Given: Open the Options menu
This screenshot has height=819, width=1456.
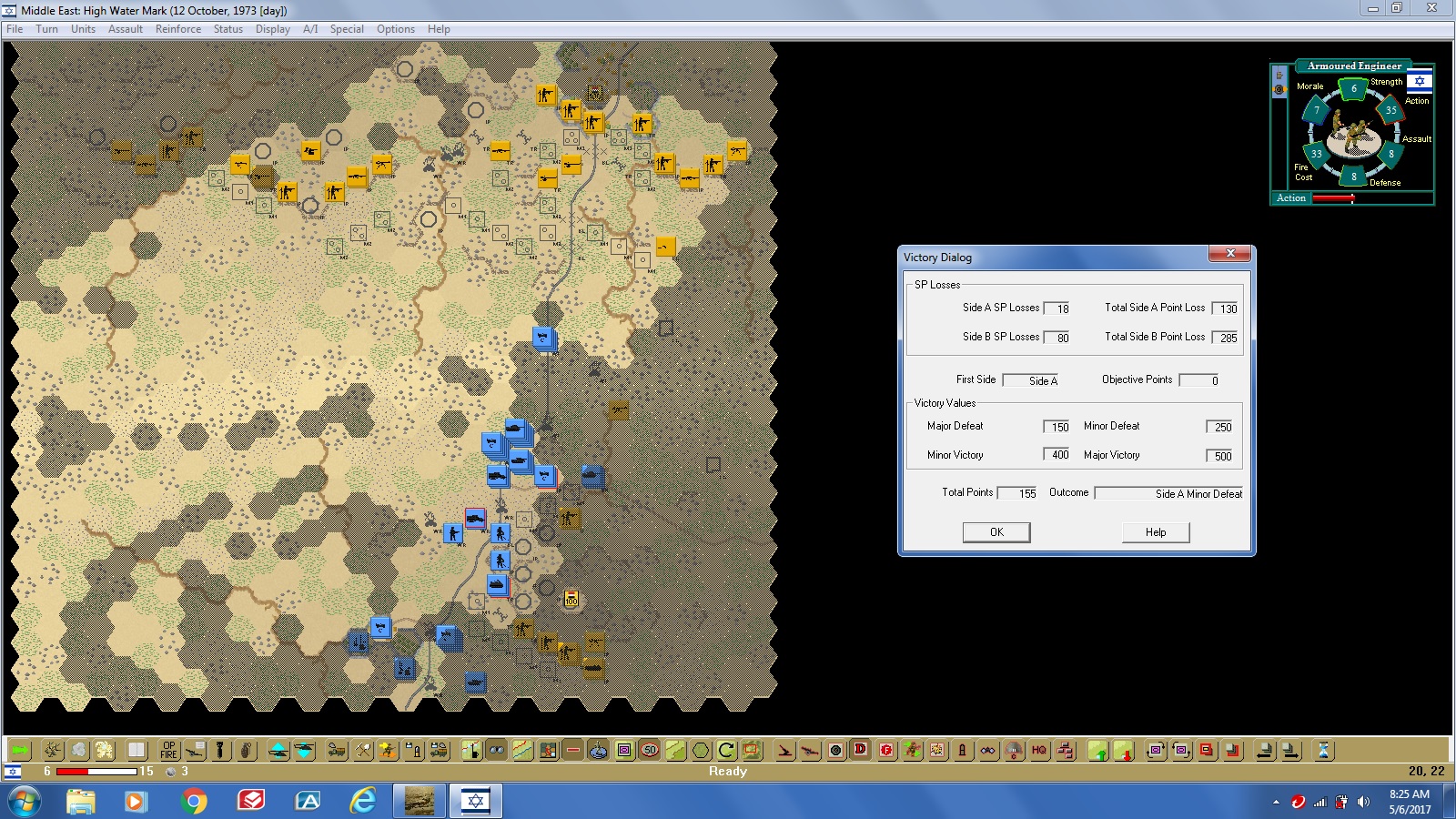Looking at the screenshot, I should (x=396, y=29).
